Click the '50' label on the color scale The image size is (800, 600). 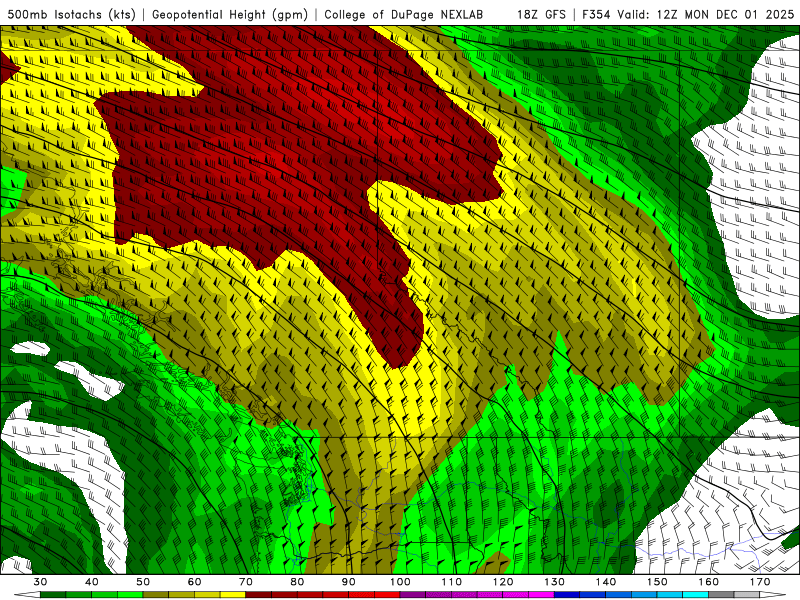coord(143,582)
